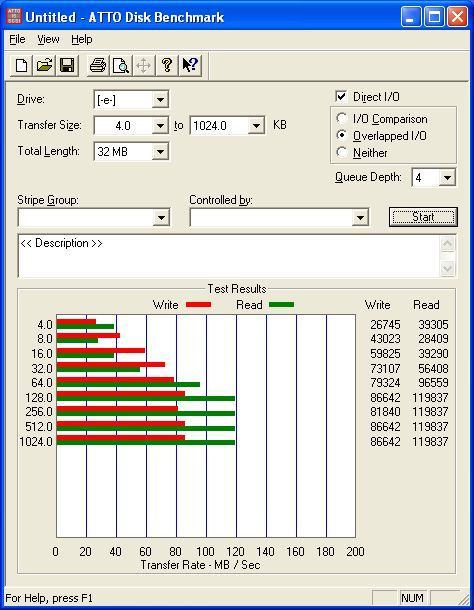Click read value 39305 for 4.0 KB
The height and width of the screenshot is (610, 474).
pyautogui.click(x=433, y=324)
